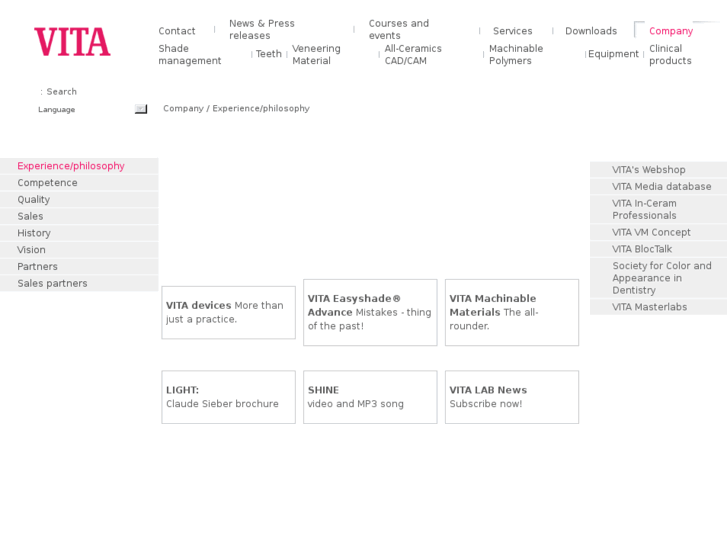This screenshot has width=727, height=545.
Task: Open the Contact page
Action: (x=177, y=31)
